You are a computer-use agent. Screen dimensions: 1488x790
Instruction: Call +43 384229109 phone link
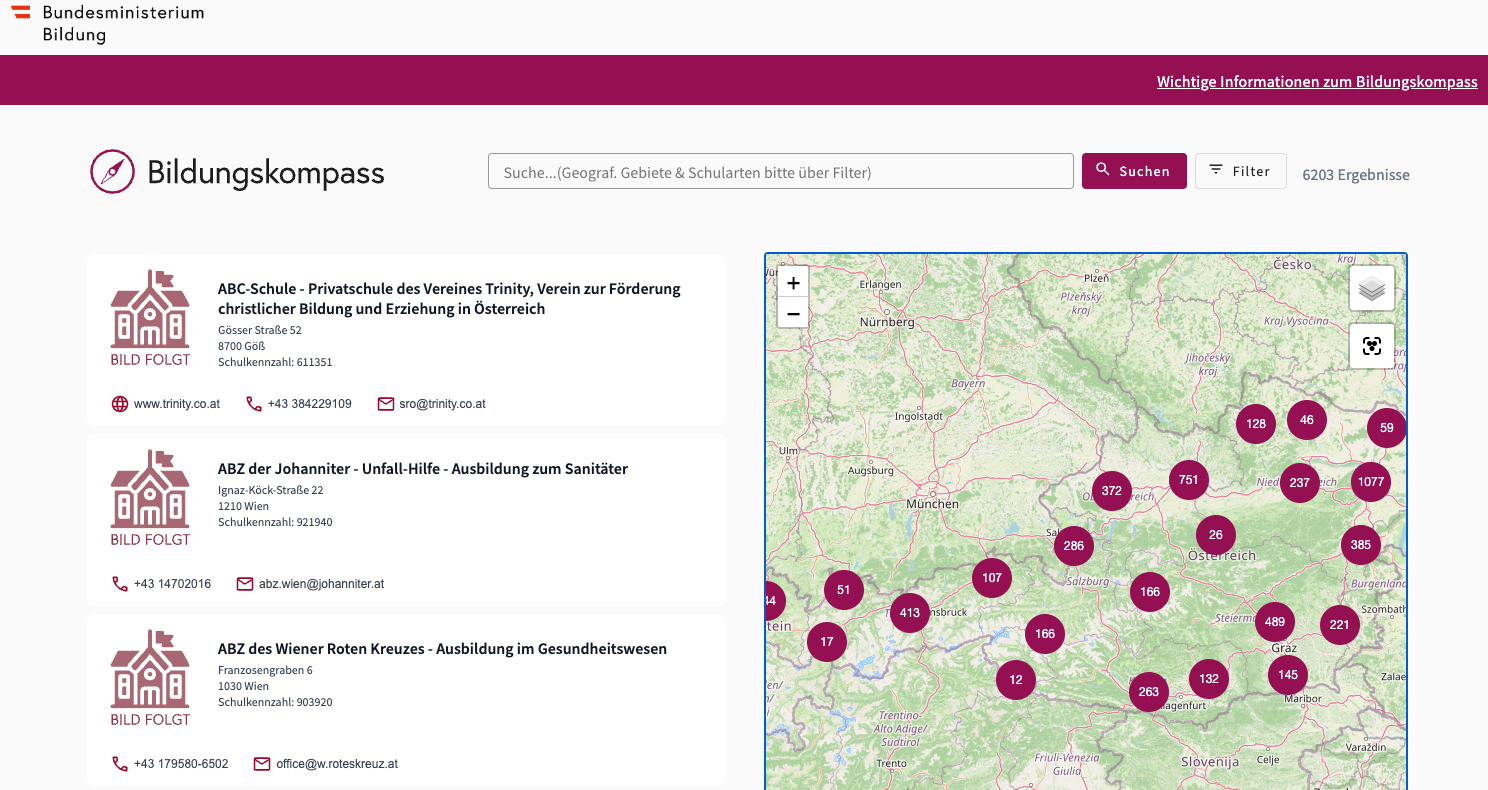pyautogui.click(x=310, y=404)
